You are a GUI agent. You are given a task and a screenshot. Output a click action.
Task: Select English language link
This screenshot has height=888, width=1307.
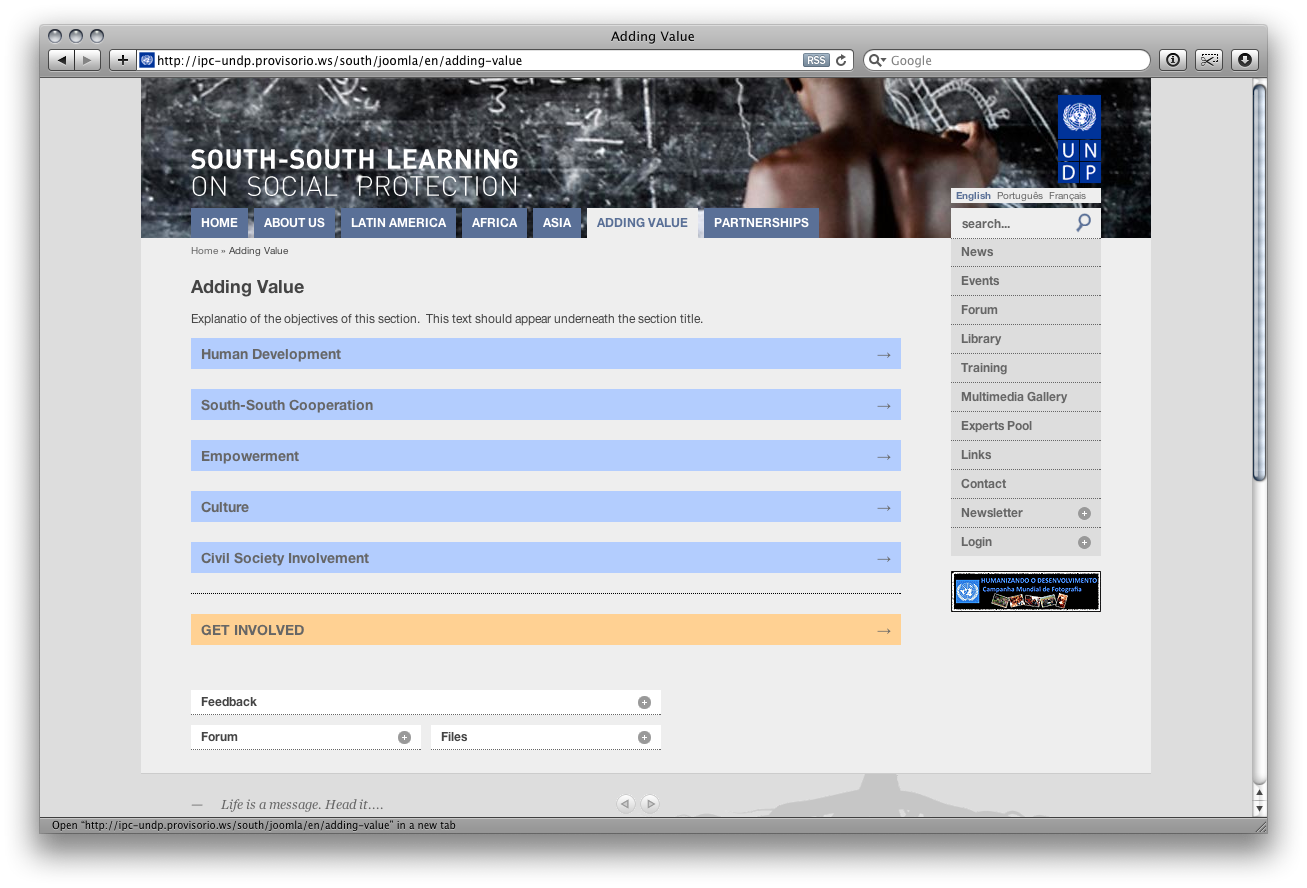pyautogui.click(x=973, y=196)
